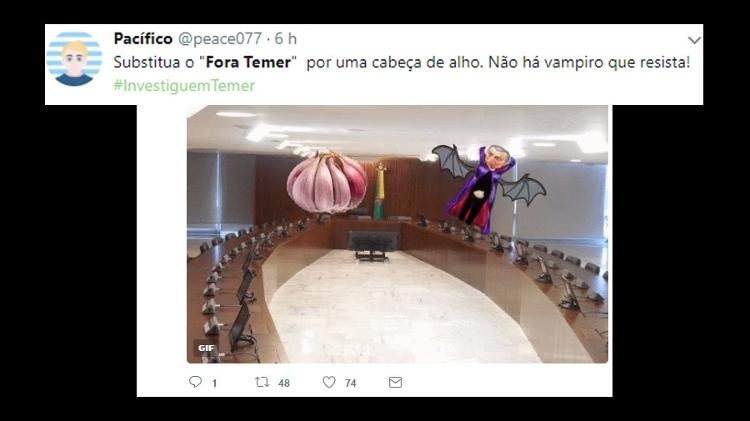Like the tweet with the heart icon
The height and width of the screenshot is (421, 750).
click(329, 382)
